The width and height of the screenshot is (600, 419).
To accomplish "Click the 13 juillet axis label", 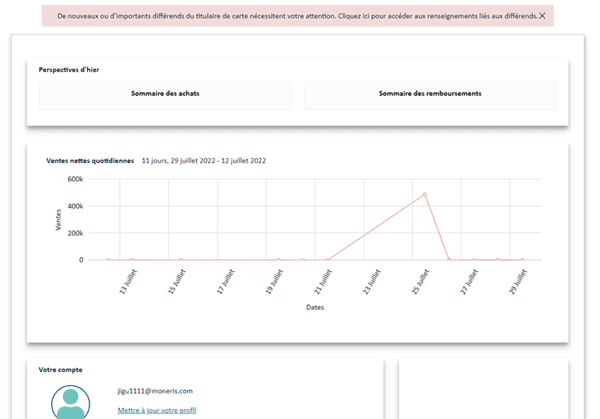I will point(128,282).
